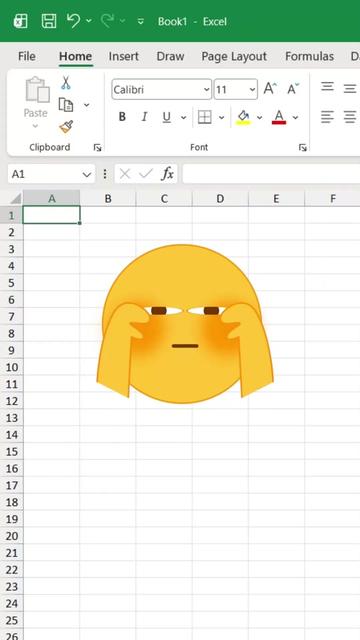Apply red font color A
This screenshot has height=640, width=360.
tap(279, 117)
